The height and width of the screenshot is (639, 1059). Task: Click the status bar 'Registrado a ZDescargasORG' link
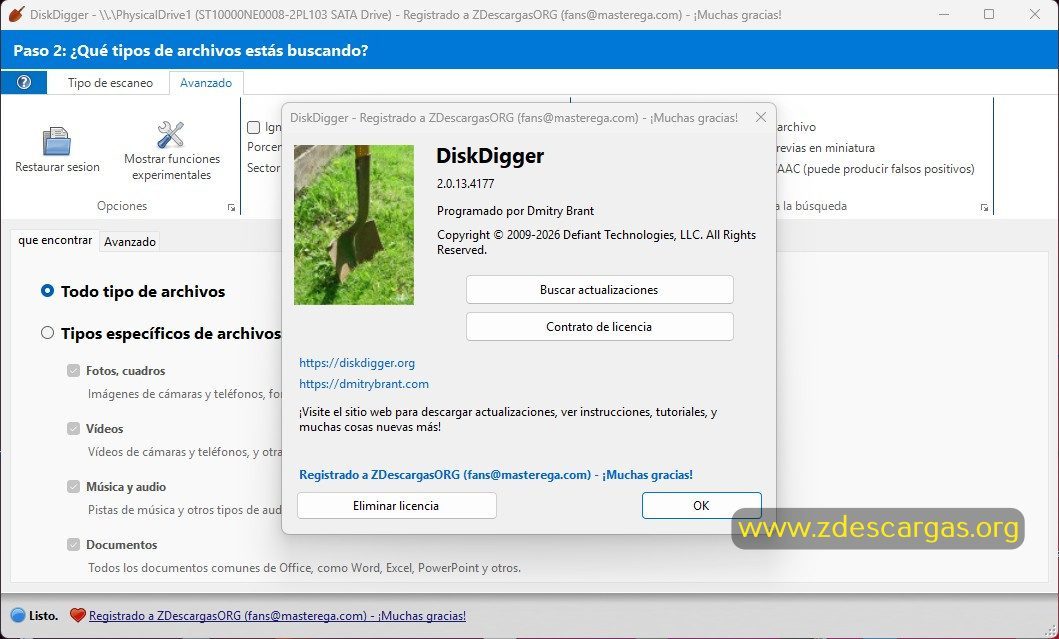277,615
